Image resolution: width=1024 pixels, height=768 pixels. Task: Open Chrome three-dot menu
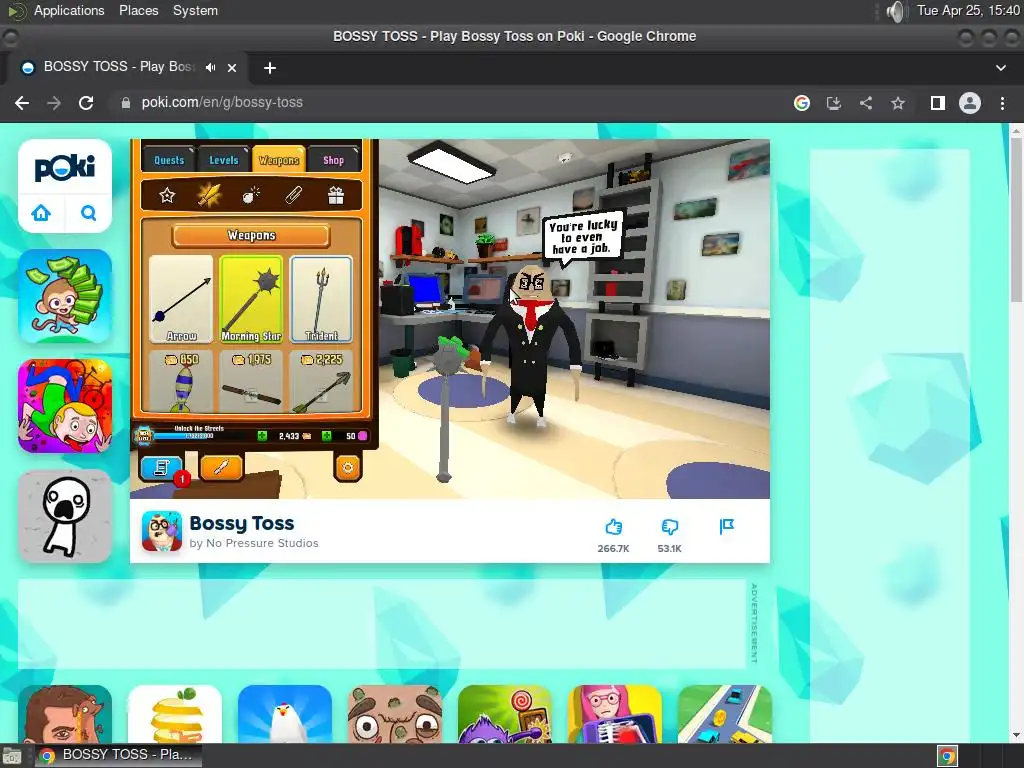(x=1002, y=103)
